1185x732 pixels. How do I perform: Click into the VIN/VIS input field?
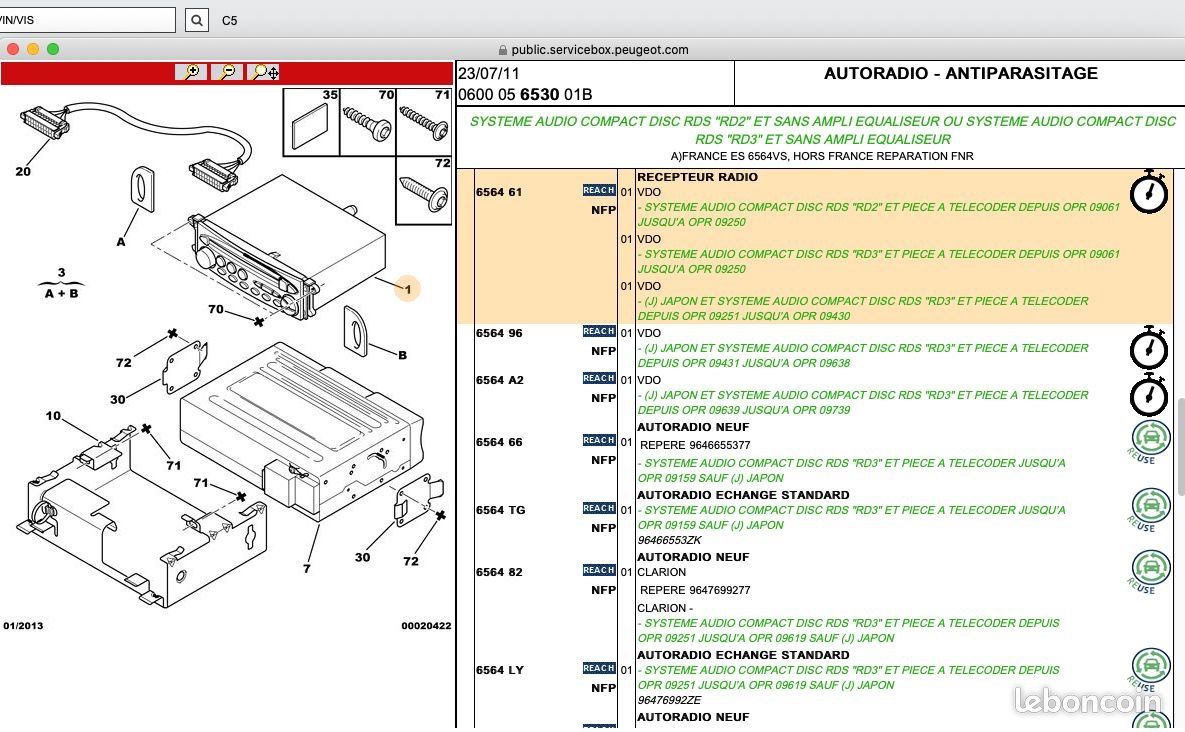point(87,20)
